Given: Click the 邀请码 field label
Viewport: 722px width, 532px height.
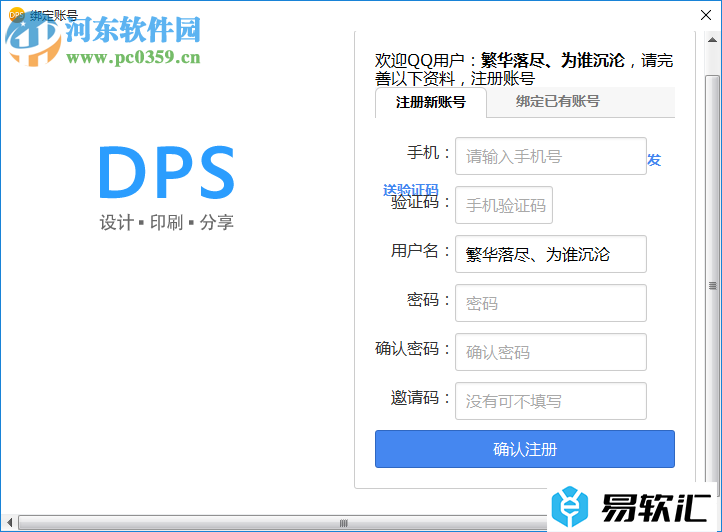Looking at the screenshot, I should click(420, 398).
